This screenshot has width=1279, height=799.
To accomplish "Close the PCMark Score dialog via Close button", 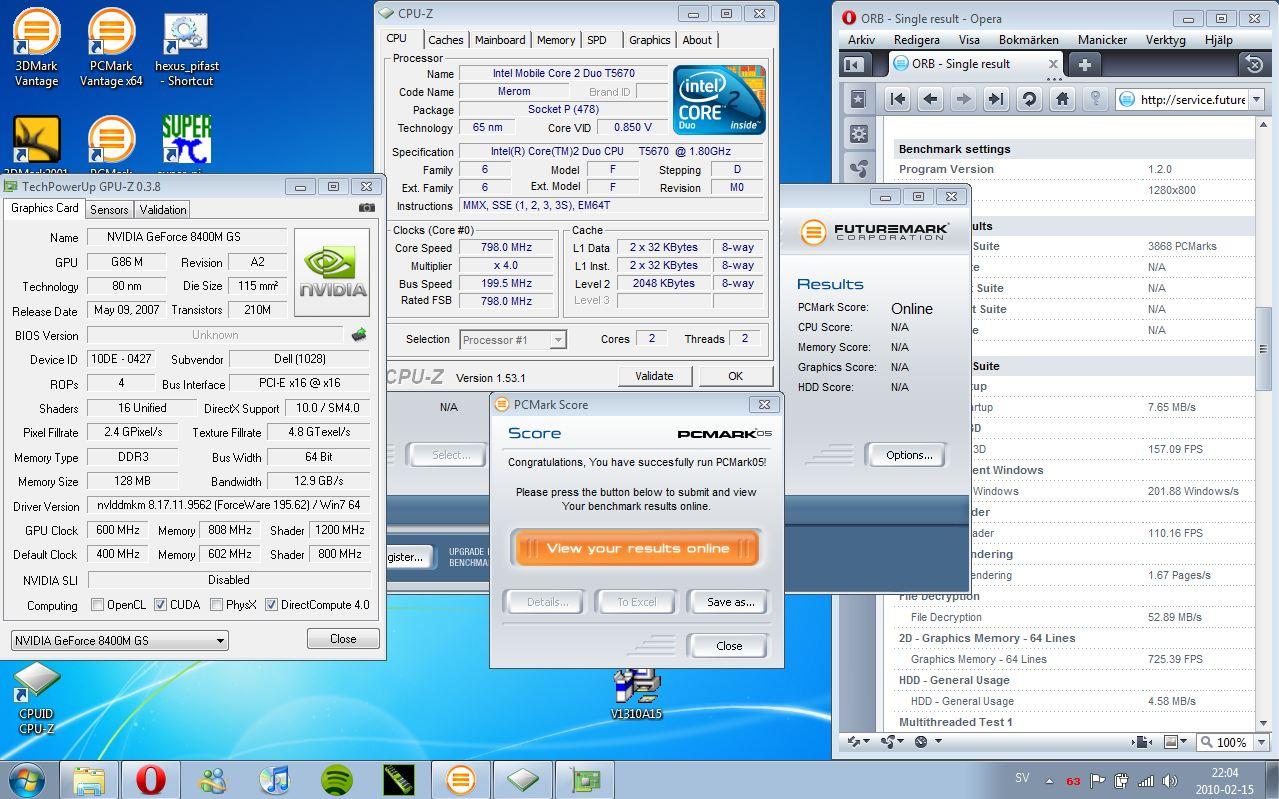I will point(729,646).
